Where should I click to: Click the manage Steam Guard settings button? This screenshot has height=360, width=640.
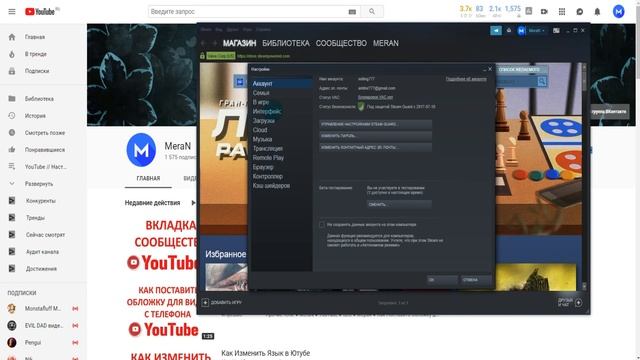376,124
